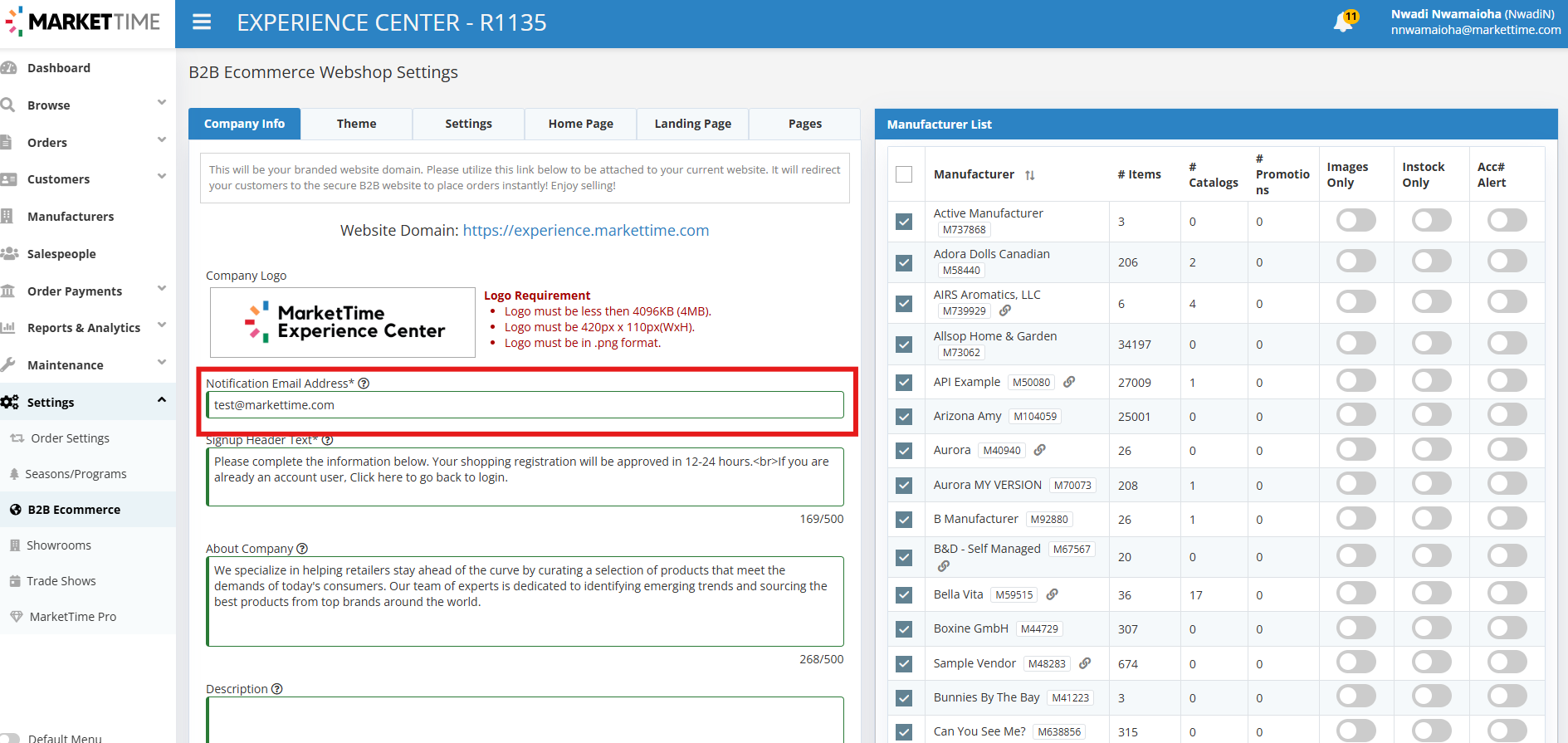Enable Instock Only for Adora Dolls Canadian
Image resolution: width=1568 pixels, height=743 pixels.
pyautogui.click(x=1432, y=261)
